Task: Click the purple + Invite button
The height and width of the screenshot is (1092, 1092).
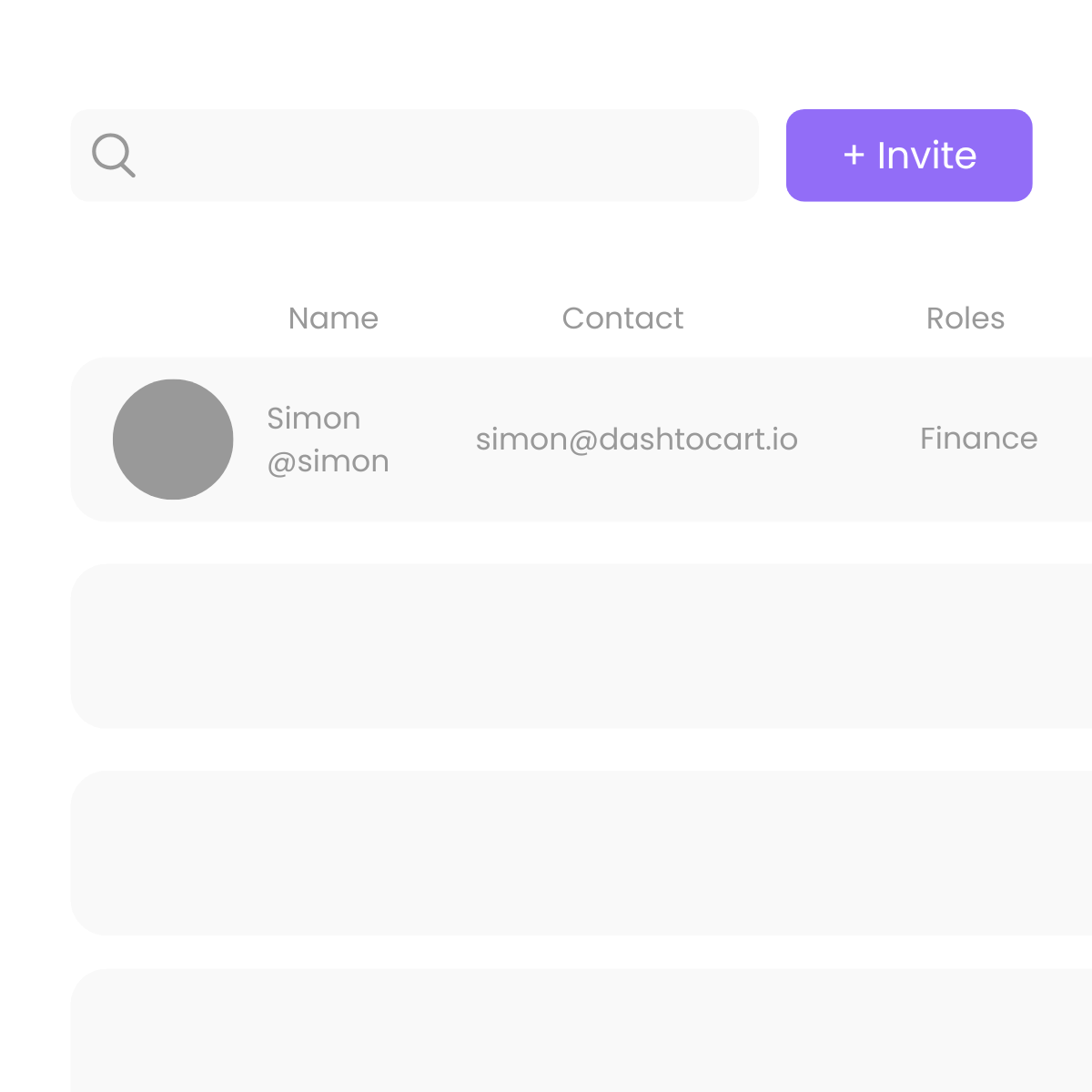Action: pyautogui.click(x=909, y=156)
